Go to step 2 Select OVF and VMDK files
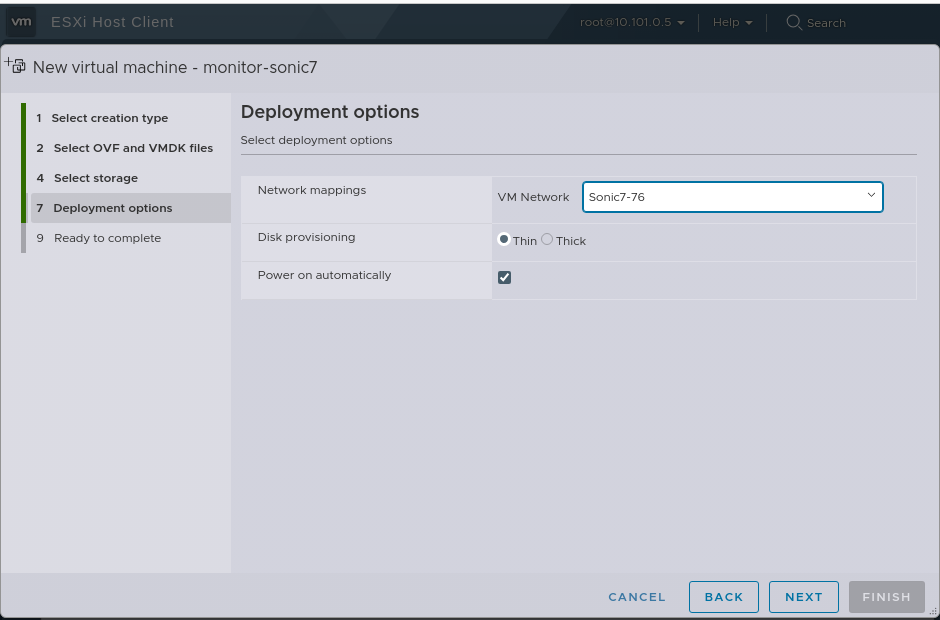 pyautogui.click(x=133, y=148)
